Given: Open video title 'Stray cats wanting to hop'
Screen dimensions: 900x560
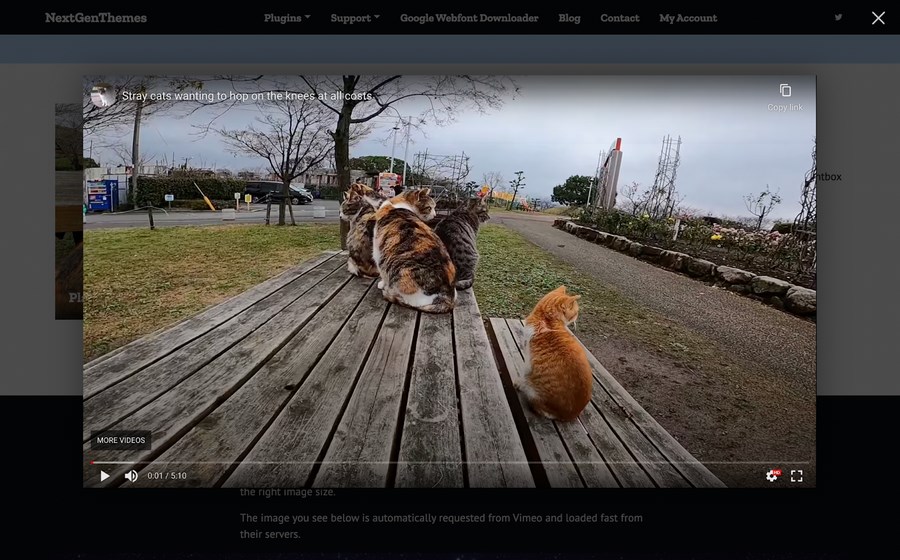Looking at the screenshot, I should click(247, 96).
